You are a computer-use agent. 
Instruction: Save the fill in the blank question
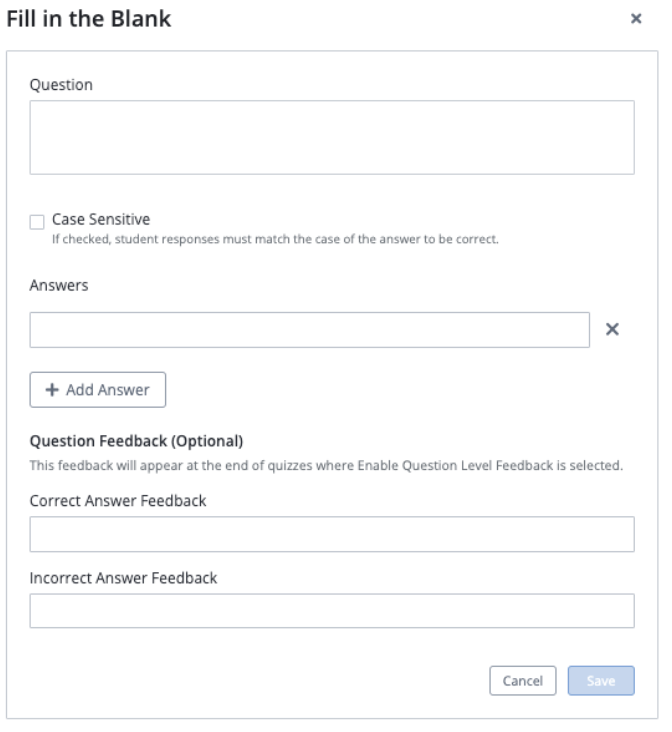tap(601, 680)
